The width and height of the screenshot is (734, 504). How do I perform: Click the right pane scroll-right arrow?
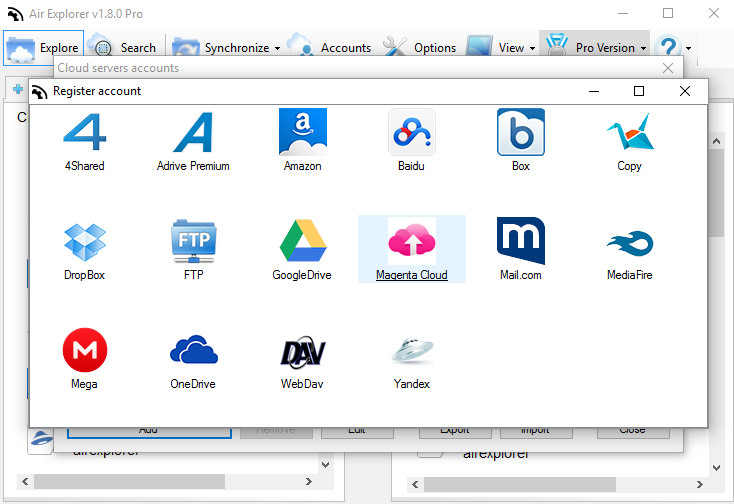(x=699, y=484)
